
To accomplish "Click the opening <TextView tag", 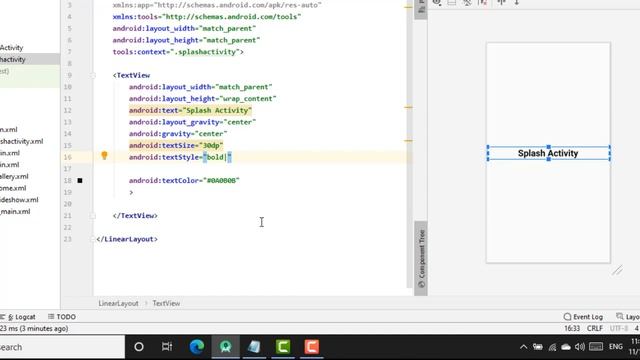I will 131,76.
